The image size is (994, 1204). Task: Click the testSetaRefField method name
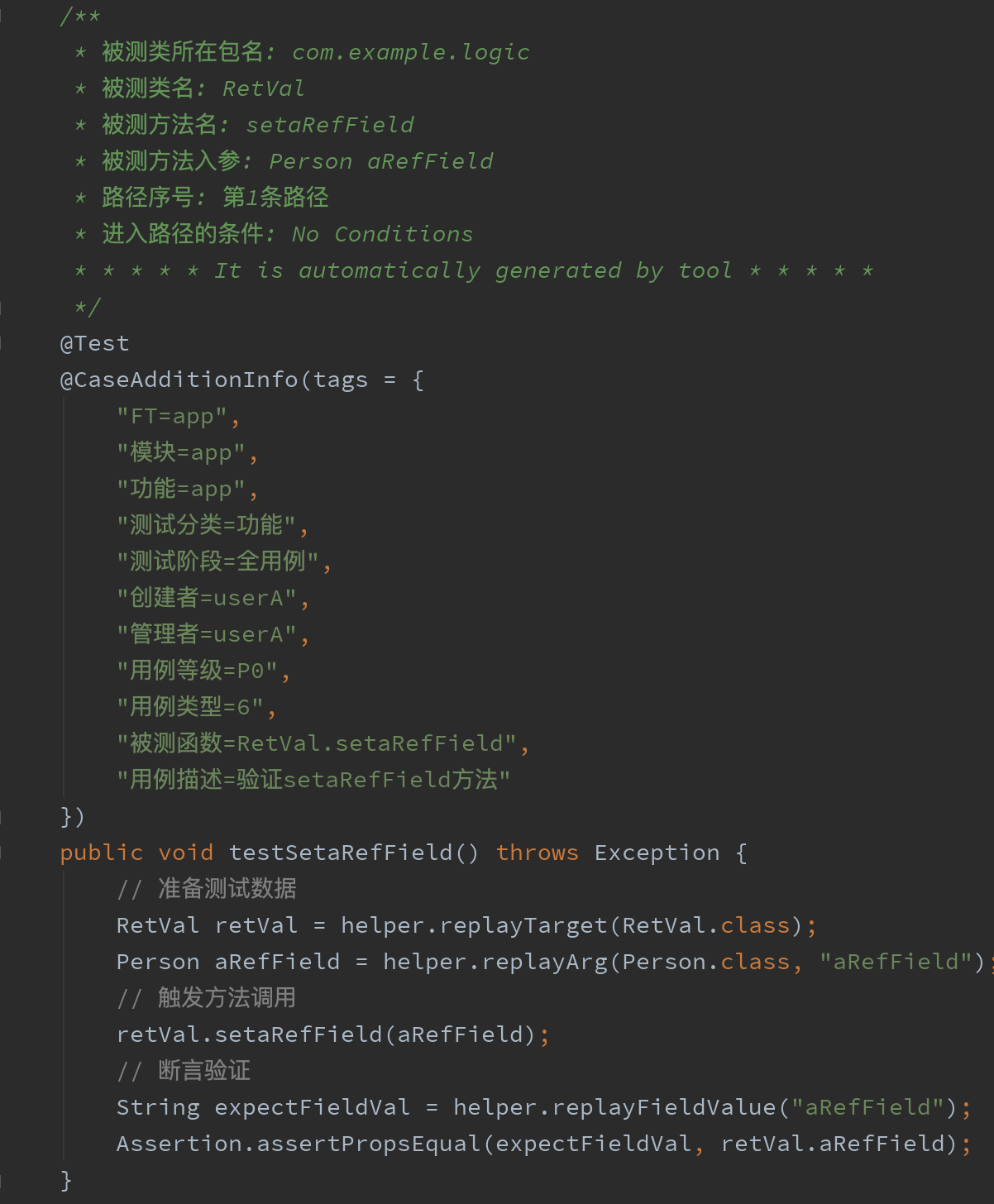point(341,853)
